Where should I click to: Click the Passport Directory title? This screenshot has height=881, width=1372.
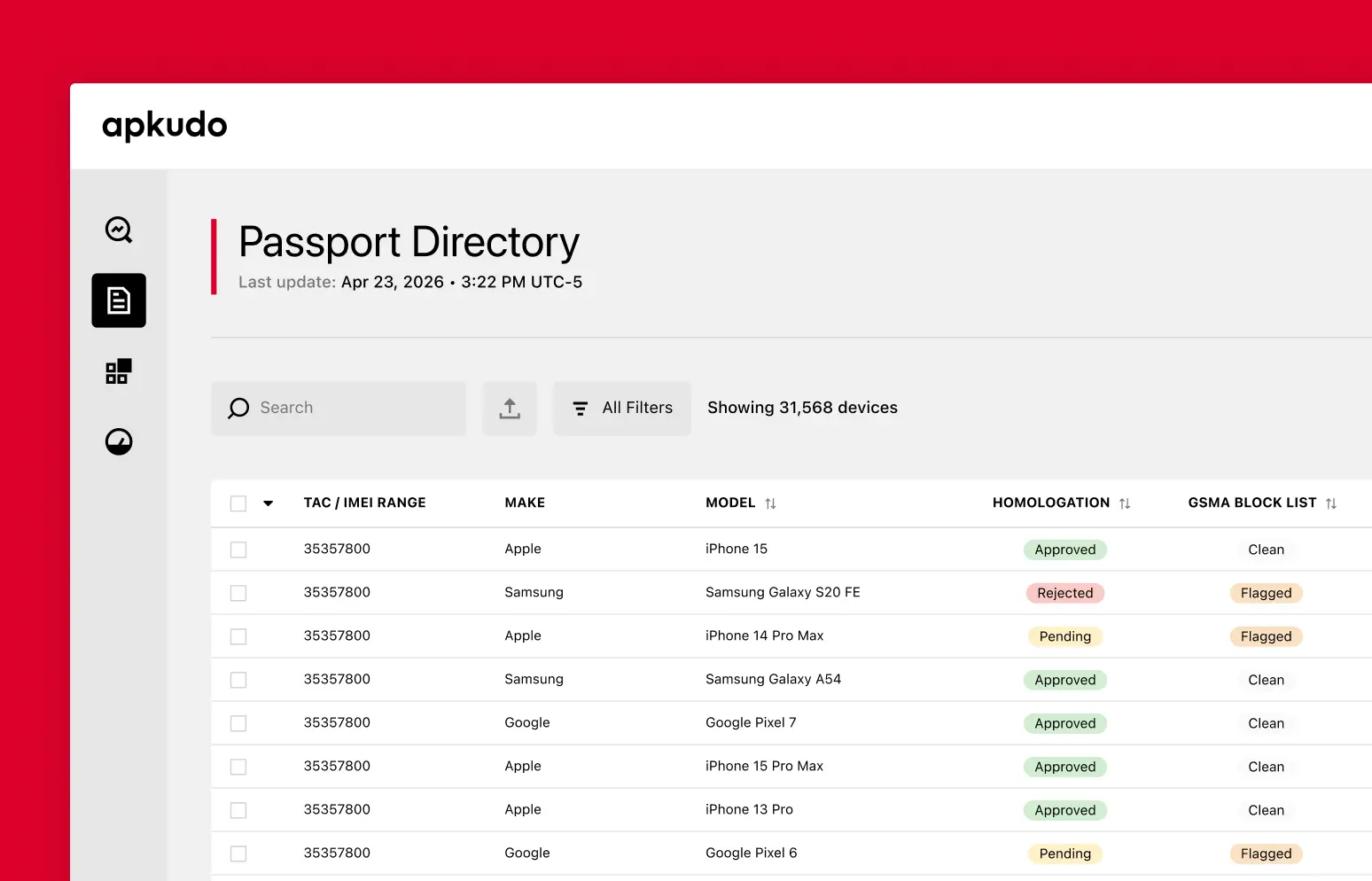(x=409, y=242)
